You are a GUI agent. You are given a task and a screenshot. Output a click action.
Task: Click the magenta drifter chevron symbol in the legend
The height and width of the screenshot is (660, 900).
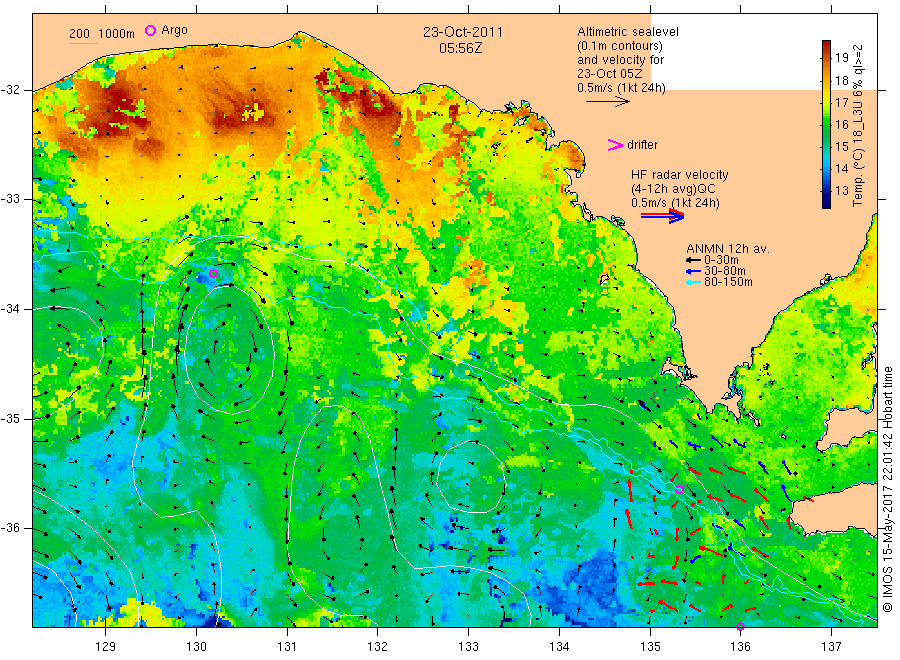coord(615,145)
